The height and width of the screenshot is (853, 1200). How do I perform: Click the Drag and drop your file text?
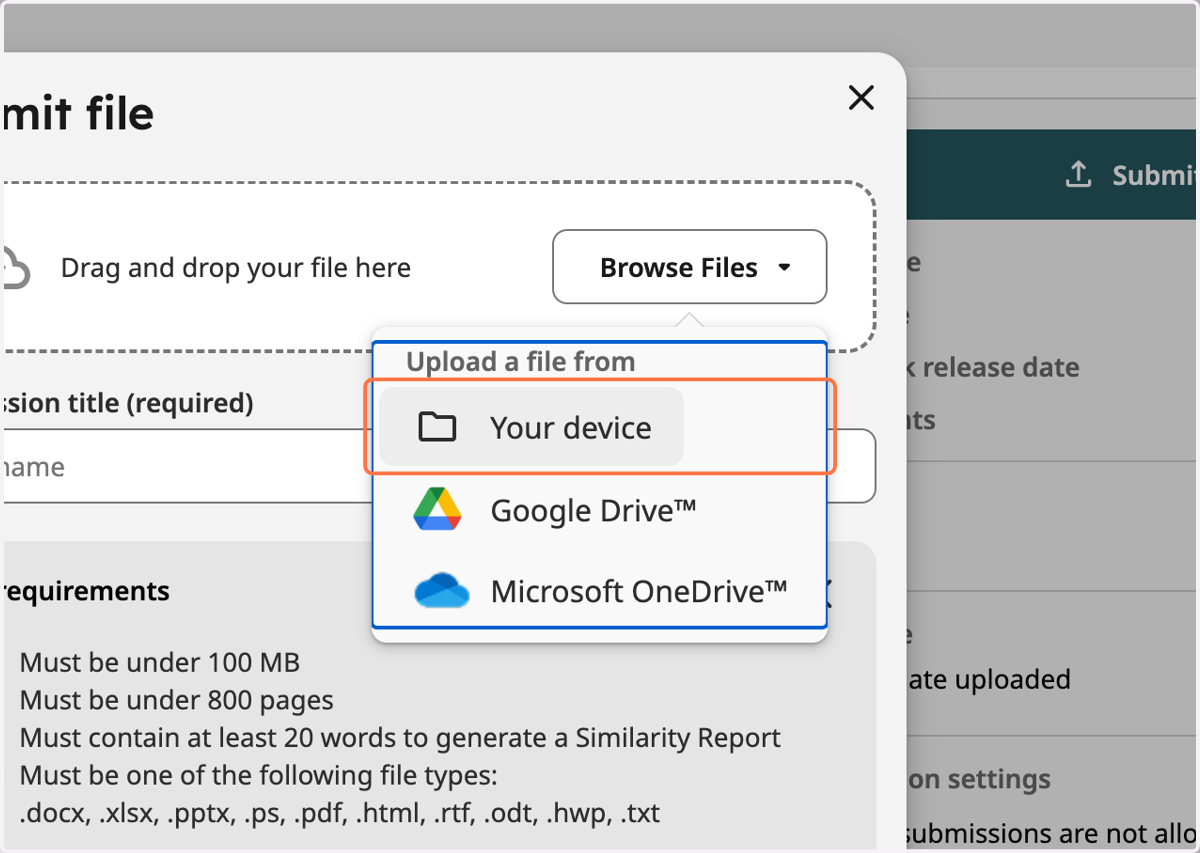pos(236,268)
